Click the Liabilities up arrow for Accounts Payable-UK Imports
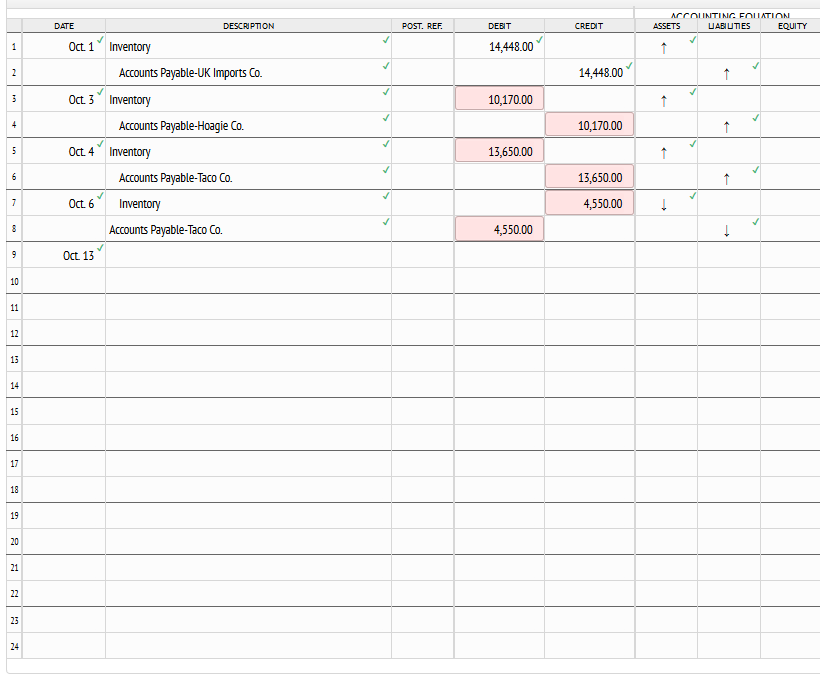The height and width of the screenshot is (676, 820). [x=726, y=73]
